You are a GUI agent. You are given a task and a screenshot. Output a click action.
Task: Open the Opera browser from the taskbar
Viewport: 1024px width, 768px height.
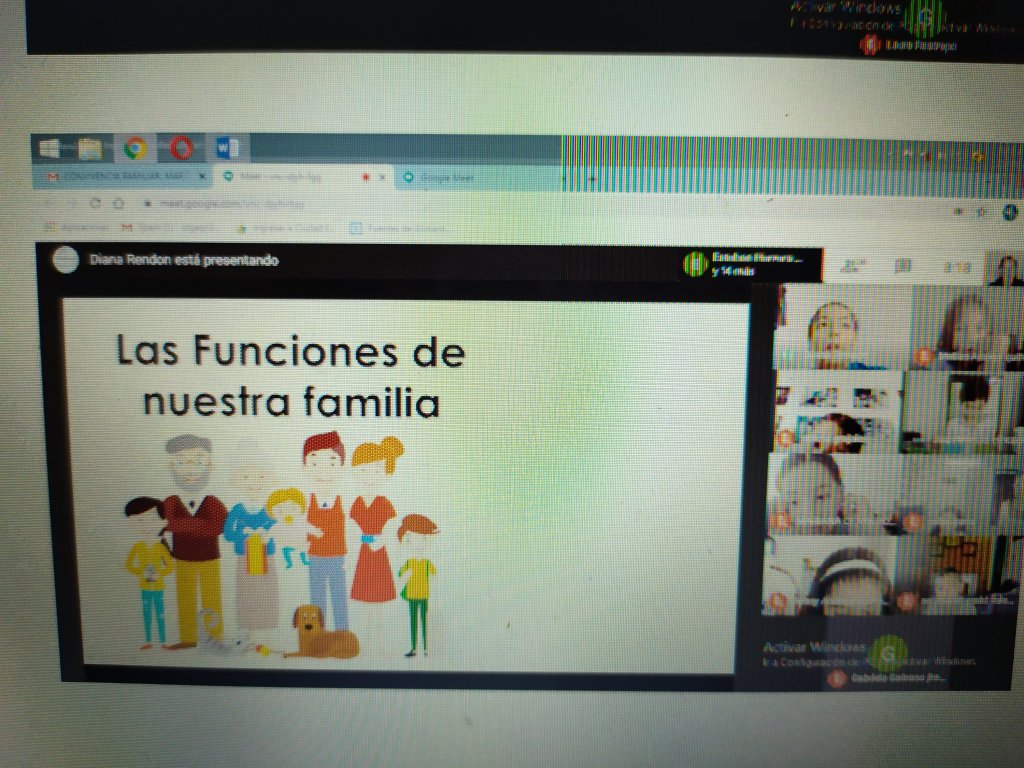coord(181,149)
